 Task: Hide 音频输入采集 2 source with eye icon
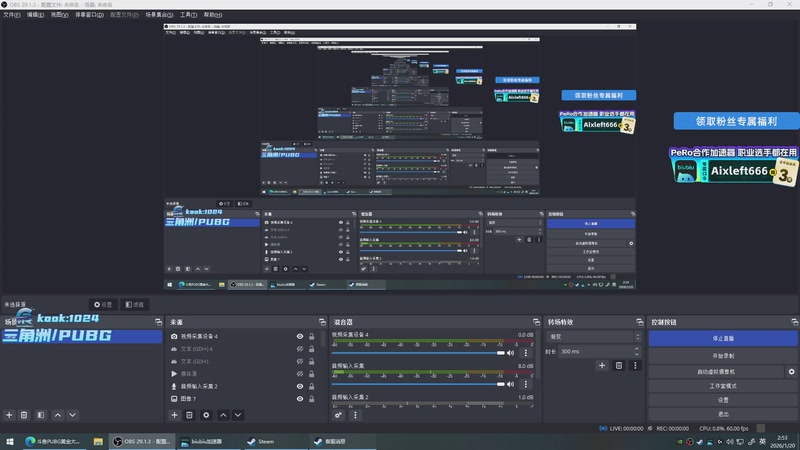[300, 386]
